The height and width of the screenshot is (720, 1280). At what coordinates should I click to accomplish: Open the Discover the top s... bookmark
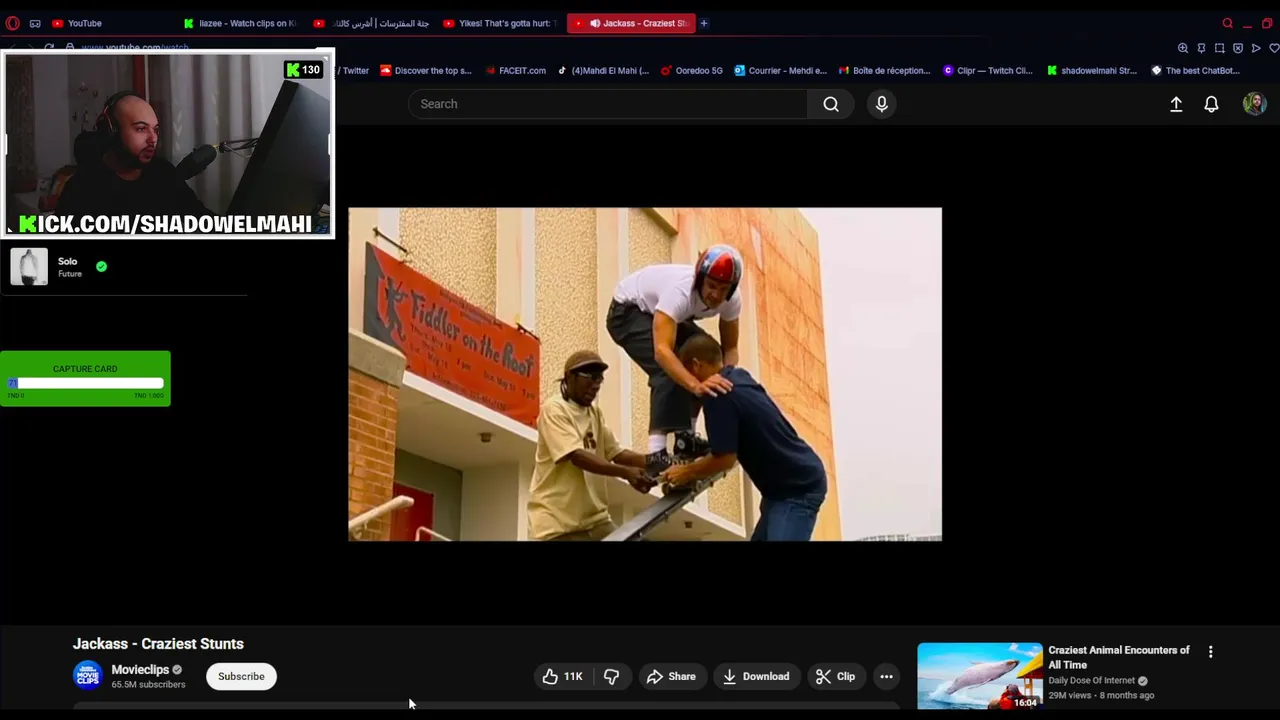coord(426,71)
